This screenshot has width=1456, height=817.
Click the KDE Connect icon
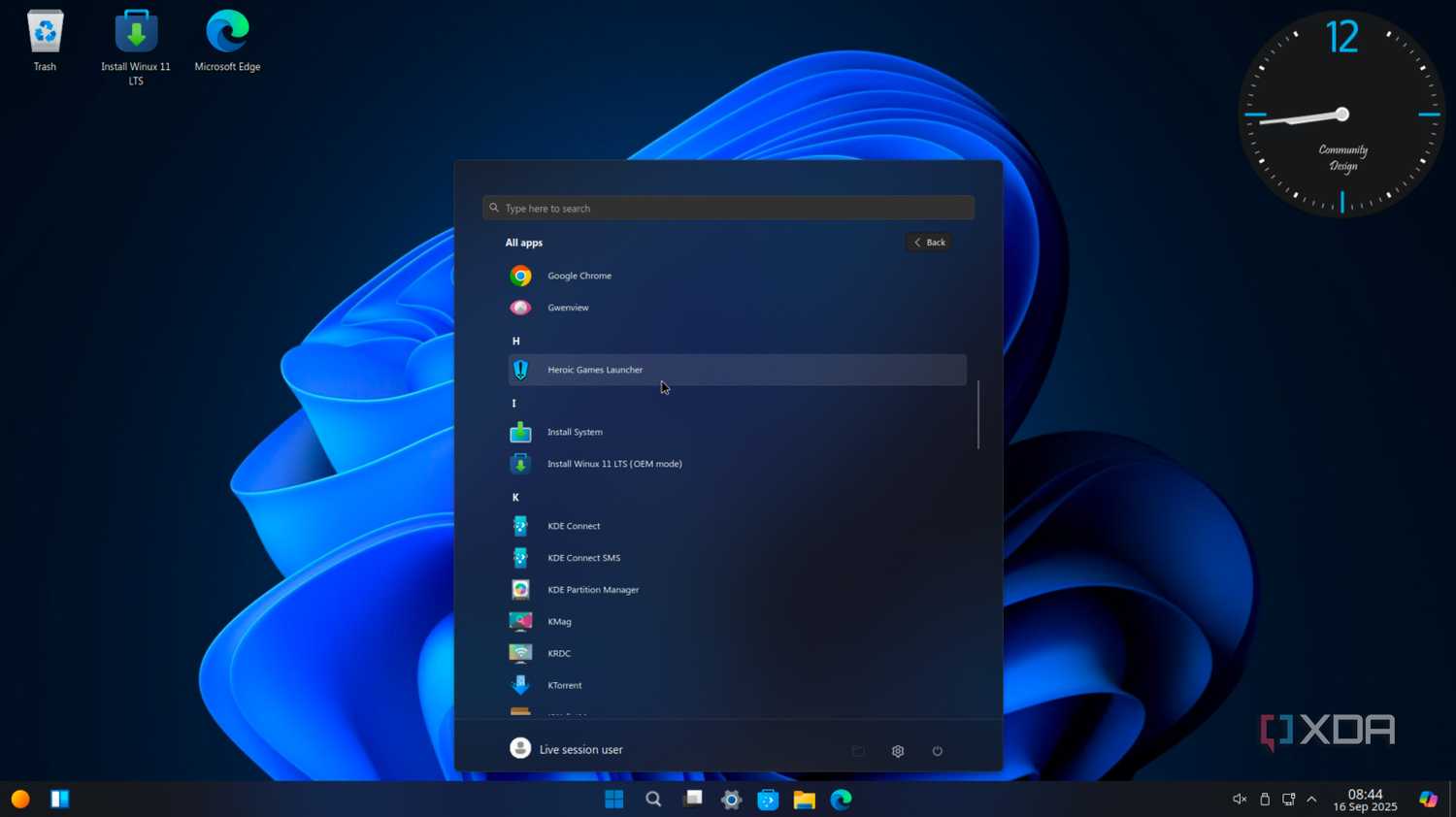point(520,526)
